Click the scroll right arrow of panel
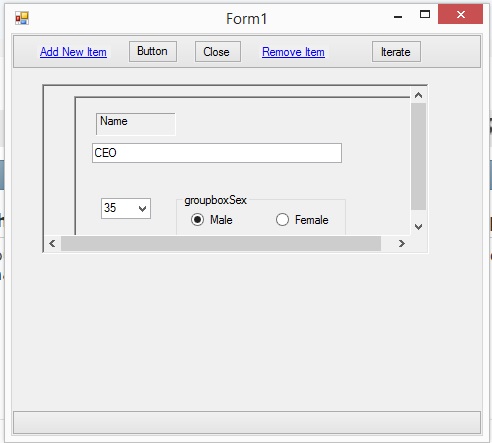 coord(402,244)
